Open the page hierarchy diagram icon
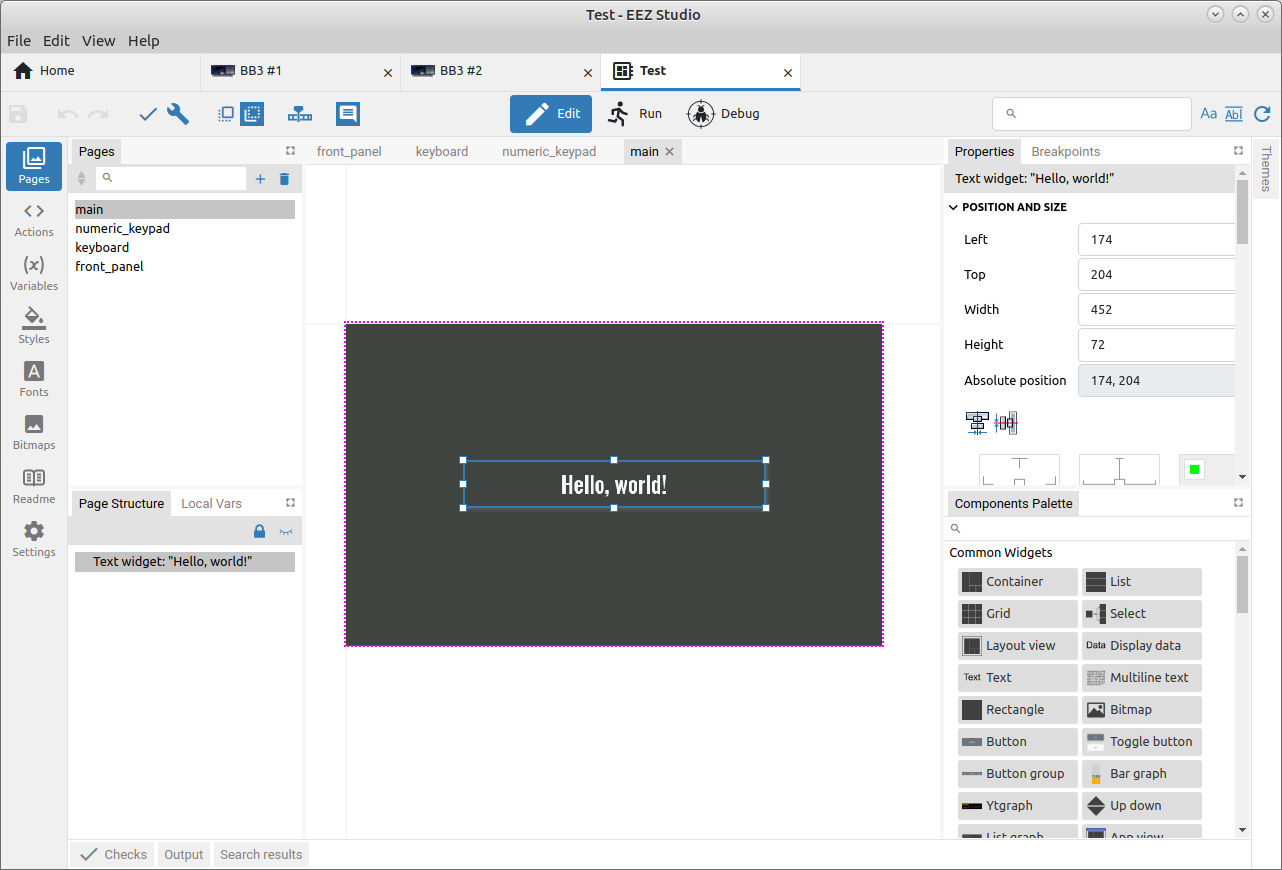1282x870 pixels. 299,114
